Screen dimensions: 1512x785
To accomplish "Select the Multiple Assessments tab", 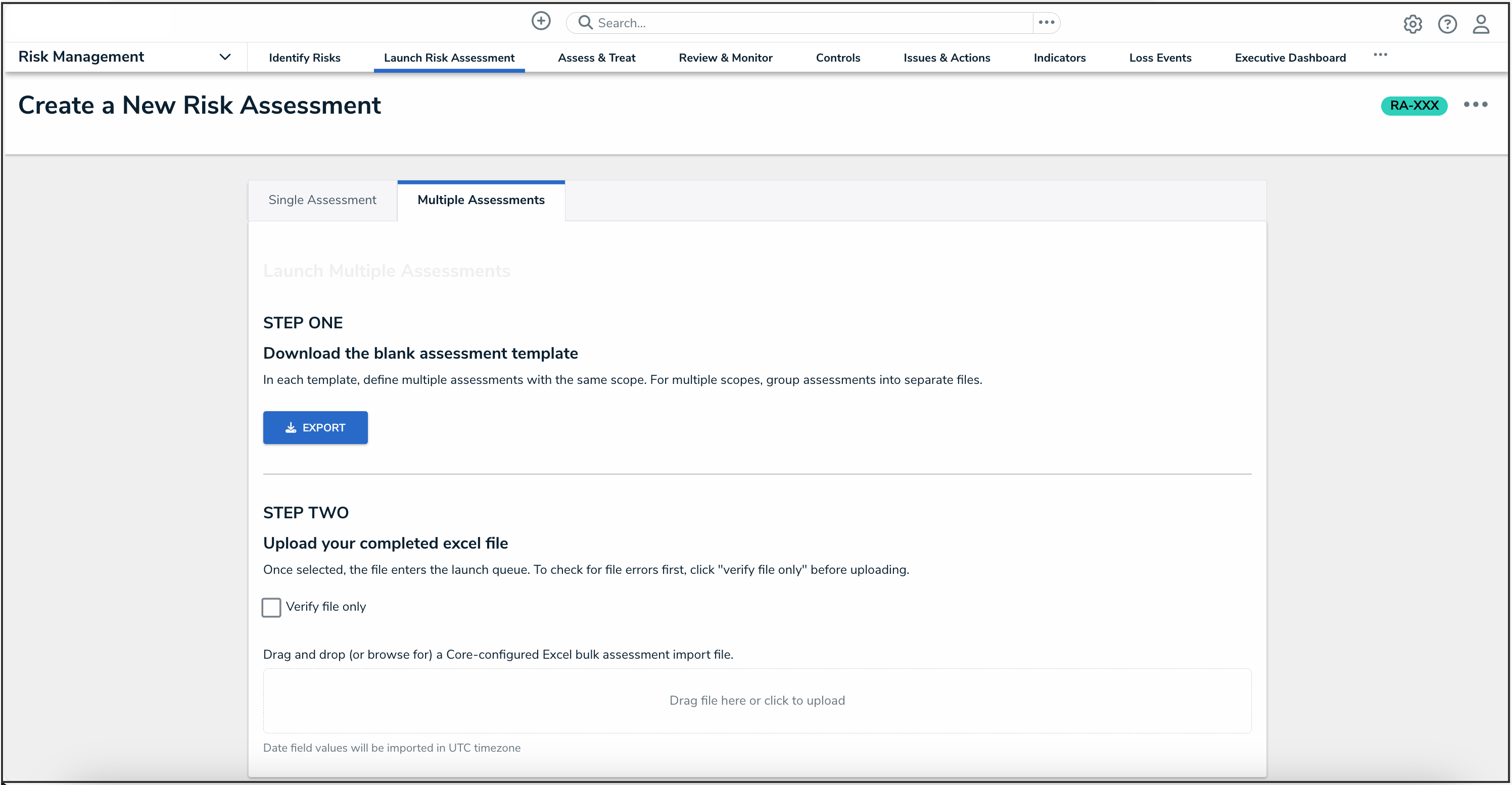I will click(x=481, y=200).
